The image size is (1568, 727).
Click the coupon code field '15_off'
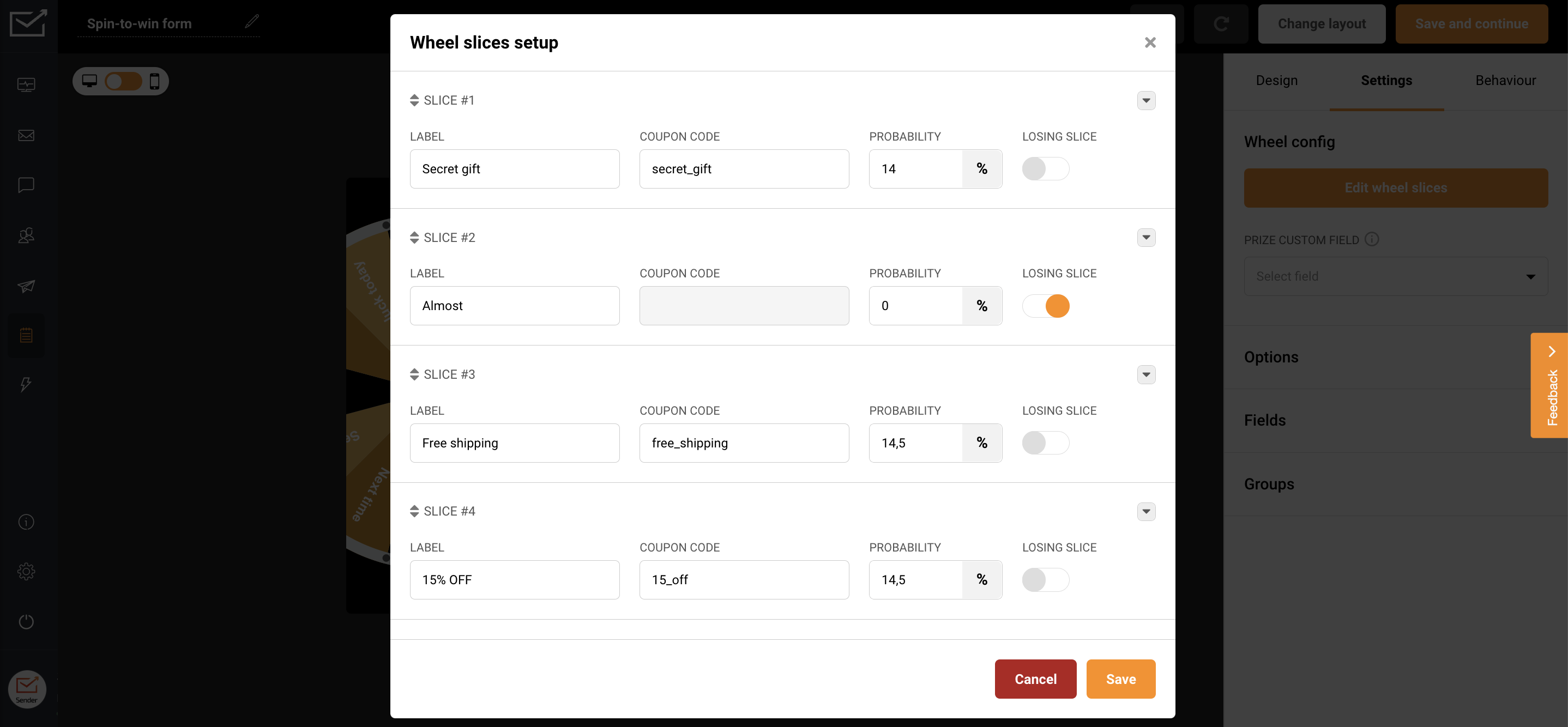click(744, 580)
